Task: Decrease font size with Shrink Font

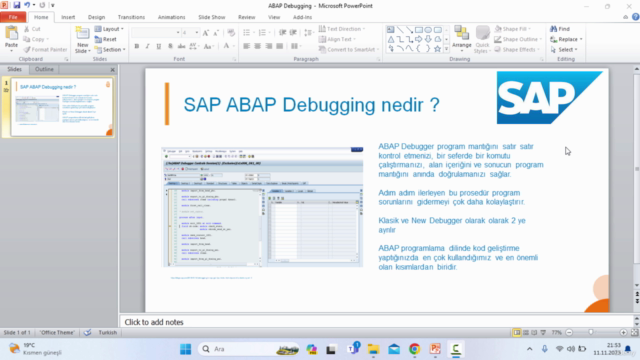Action: coord(216,33)
